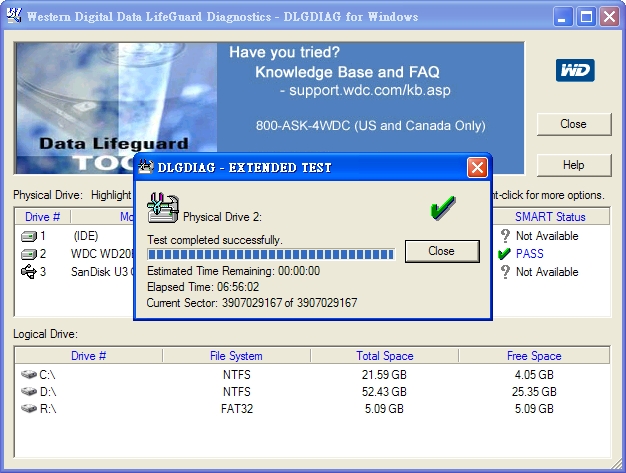626x473 pixels.
Task: Click the large green success checkmark
Action: (x=443, y=208)
